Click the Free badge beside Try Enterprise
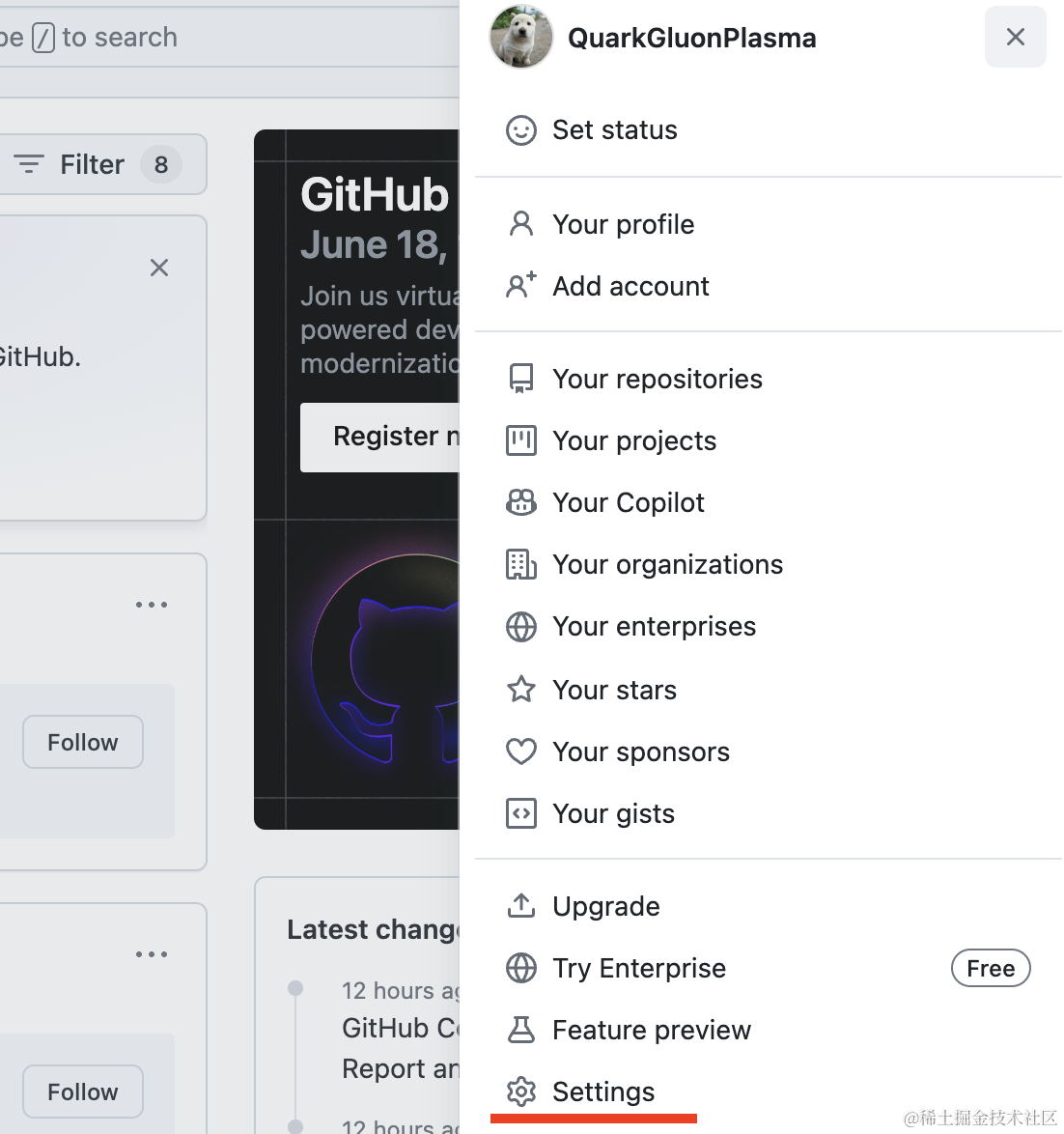 991,968
